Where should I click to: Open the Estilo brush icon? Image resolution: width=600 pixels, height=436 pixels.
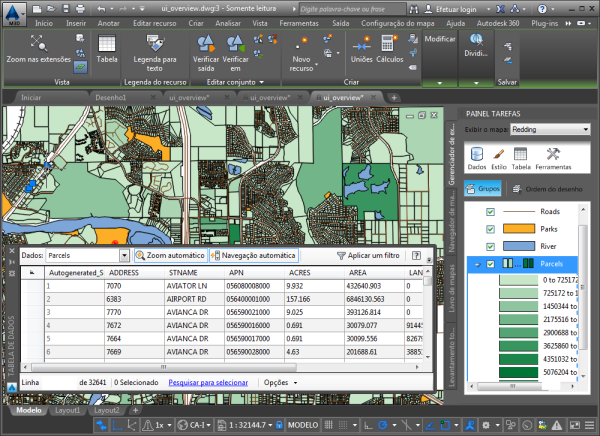pos(498,153)
